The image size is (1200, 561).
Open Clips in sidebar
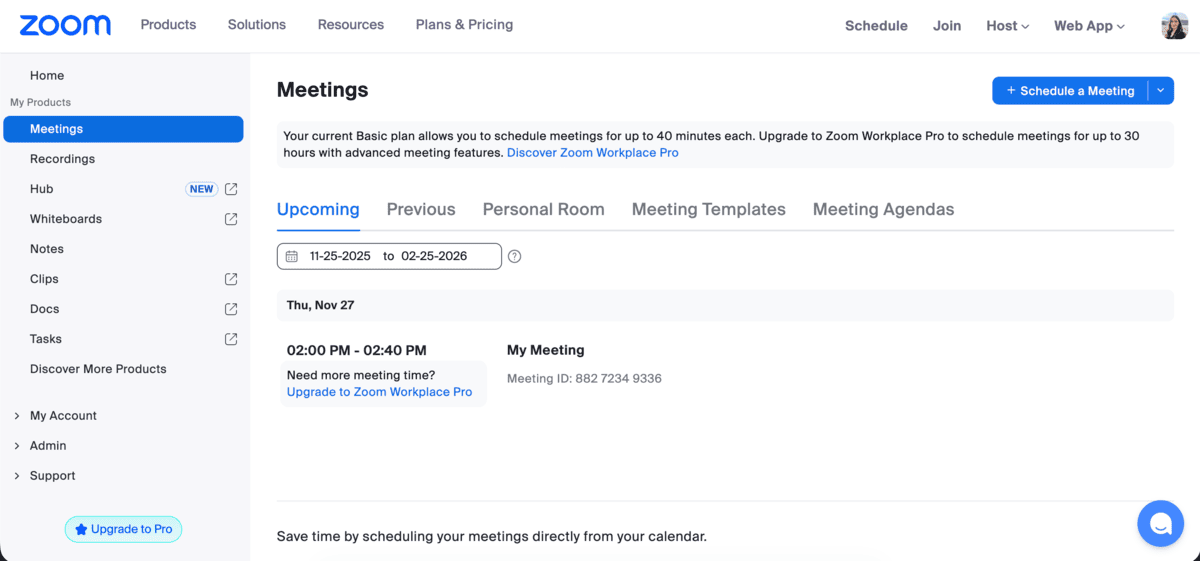44,279
